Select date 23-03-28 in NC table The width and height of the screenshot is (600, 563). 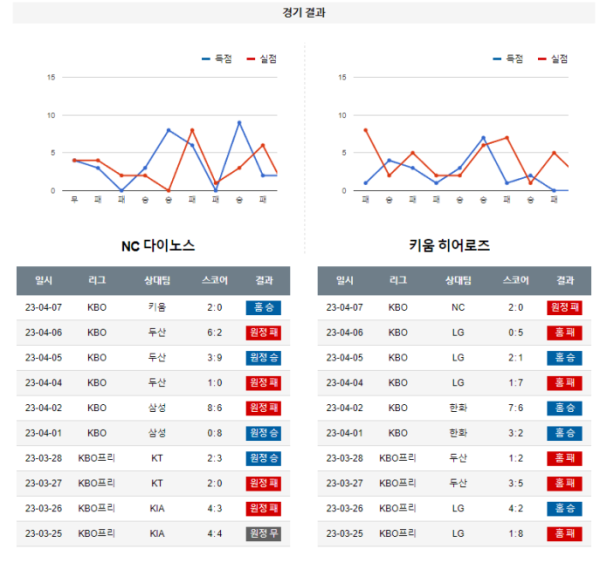tap(44, 458)
